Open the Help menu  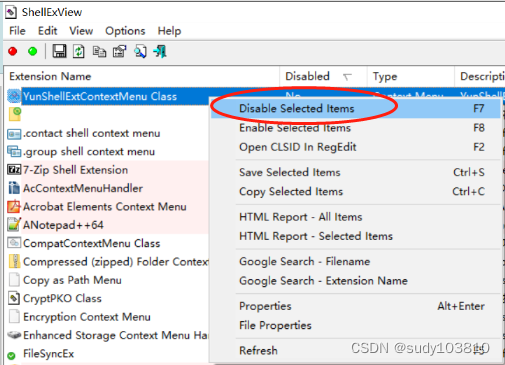tap(169, 31)
